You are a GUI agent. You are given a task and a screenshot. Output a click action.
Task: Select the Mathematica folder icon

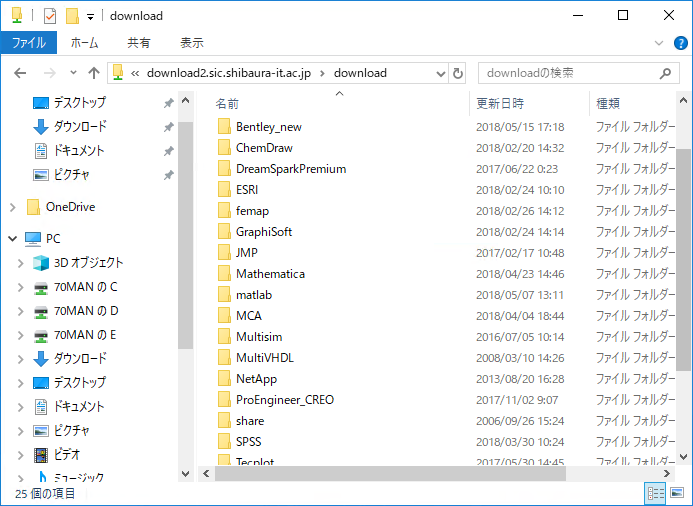pos(224,273)
